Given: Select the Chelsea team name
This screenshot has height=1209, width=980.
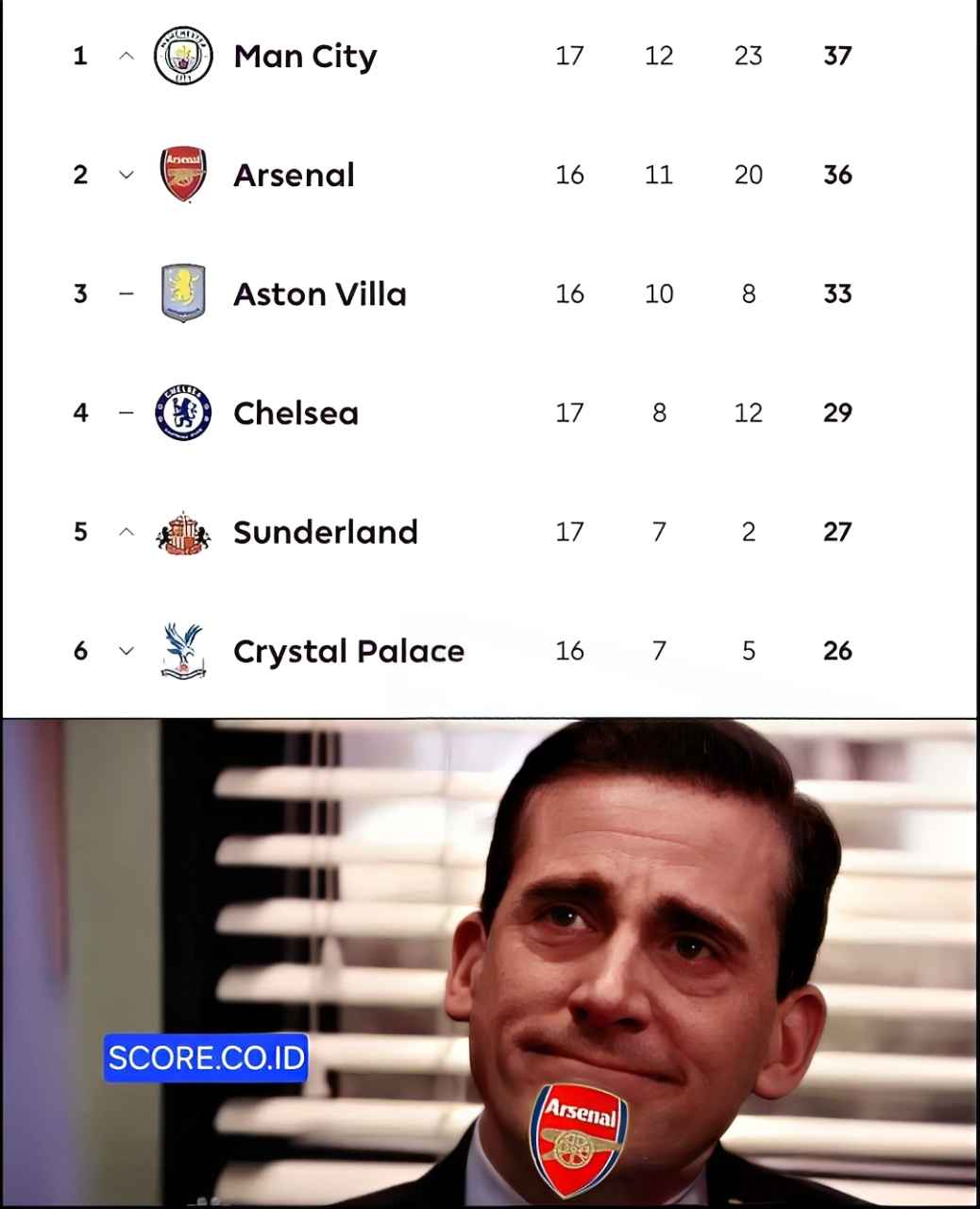Looking at the screenshot, I should coord(296,413).
